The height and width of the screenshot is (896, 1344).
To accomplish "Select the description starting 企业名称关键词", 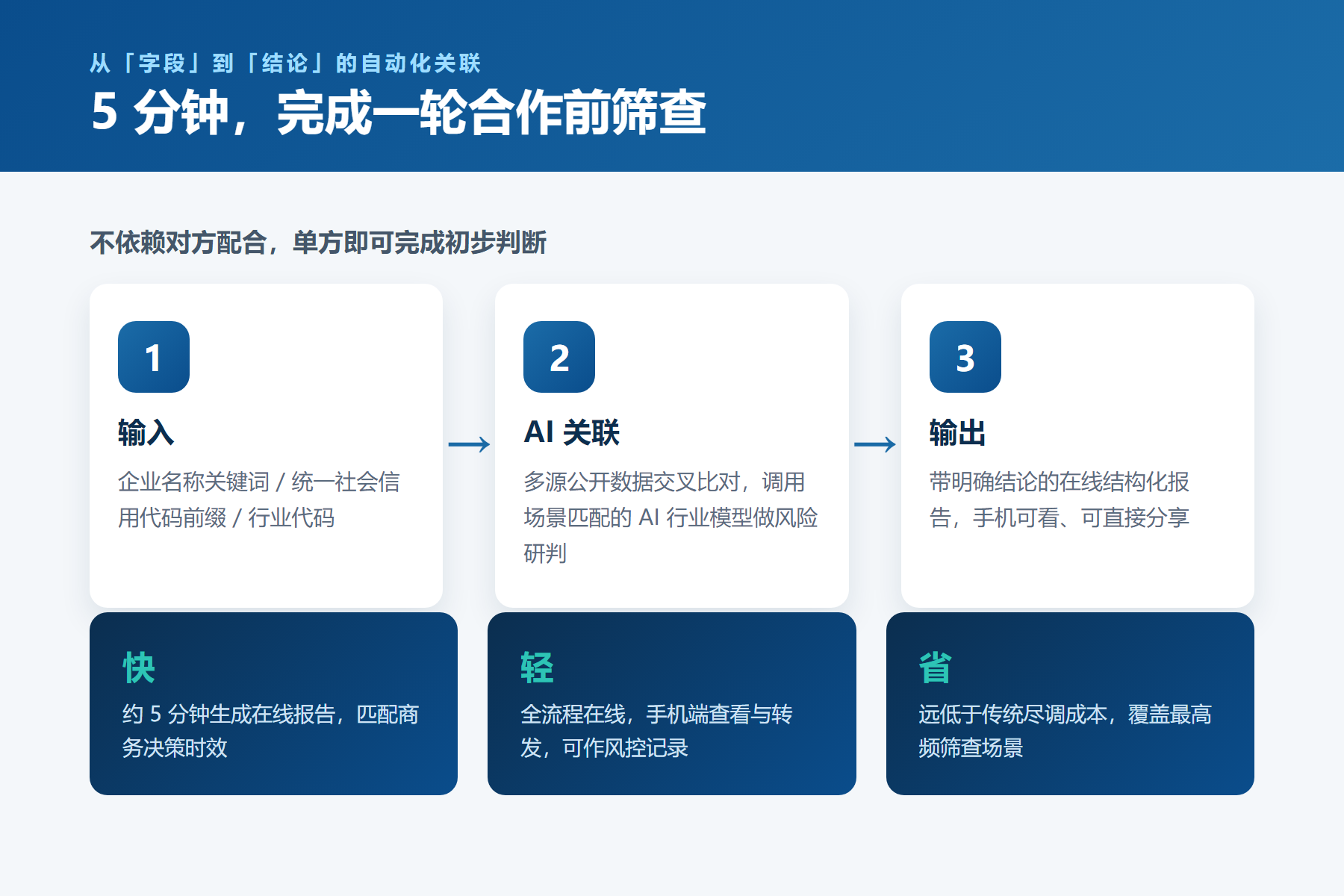I will tap(259, 500).
